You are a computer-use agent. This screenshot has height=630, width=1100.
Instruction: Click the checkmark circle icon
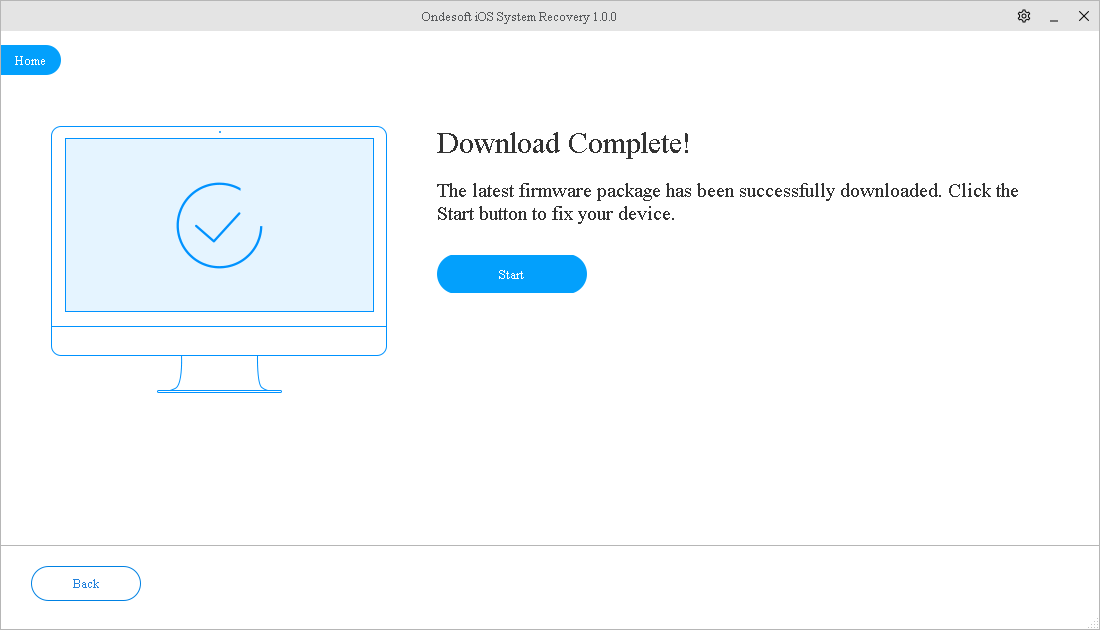tap(219, 226)
